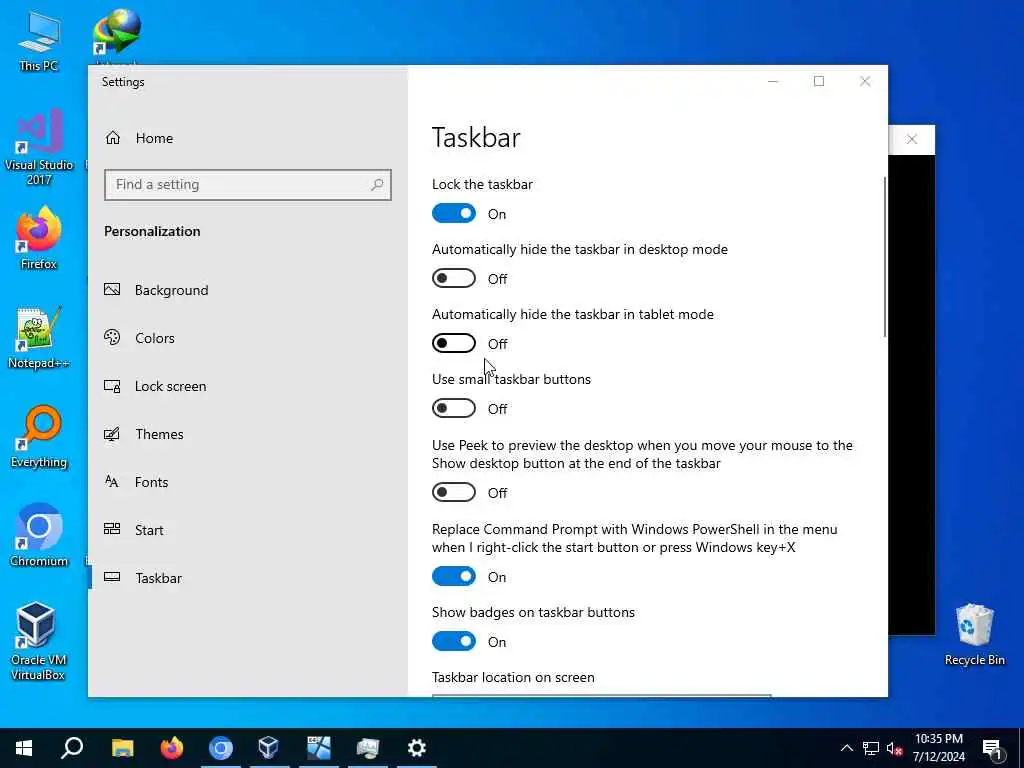
Task: Click the Taskbar icon in the sidebar
Action: point(112,577)
